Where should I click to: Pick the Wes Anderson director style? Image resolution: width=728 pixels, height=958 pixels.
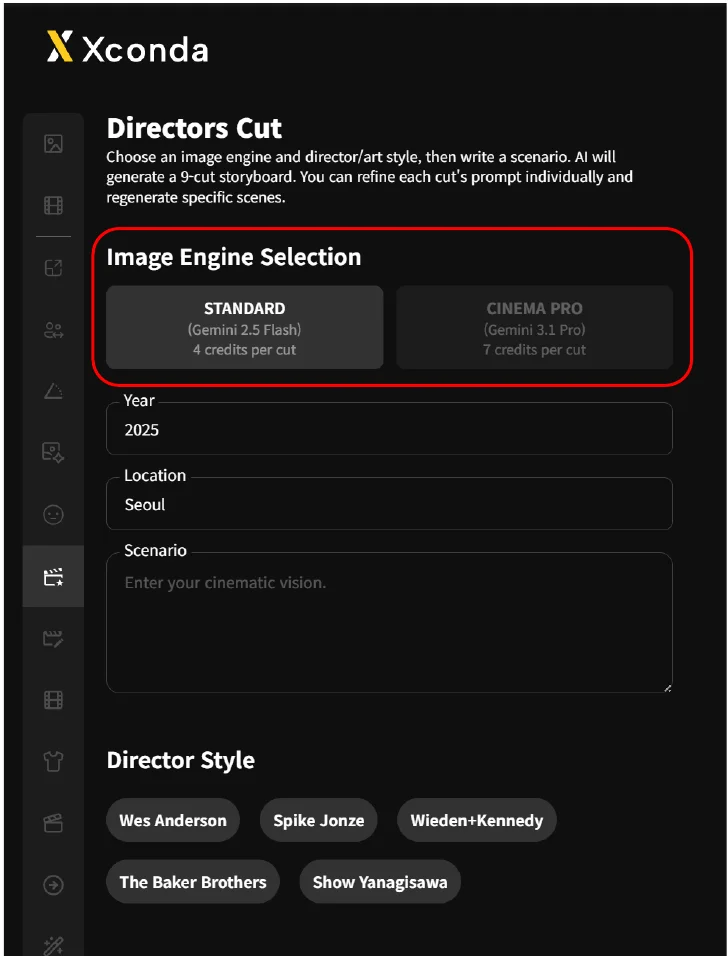tap(173, 820)
